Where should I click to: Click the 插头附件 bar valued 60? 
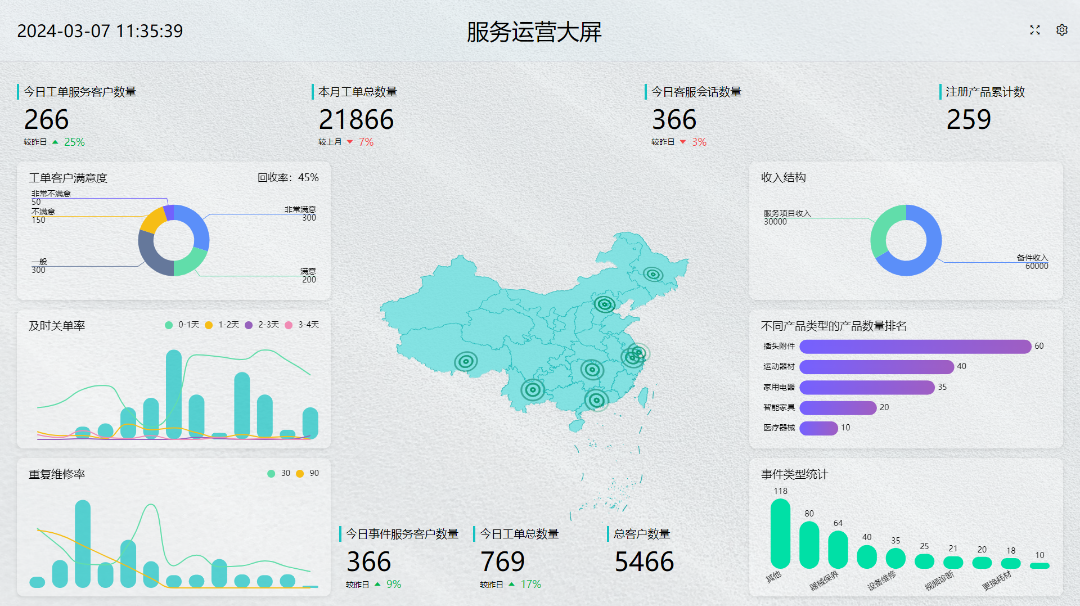(x=914, y=346)
